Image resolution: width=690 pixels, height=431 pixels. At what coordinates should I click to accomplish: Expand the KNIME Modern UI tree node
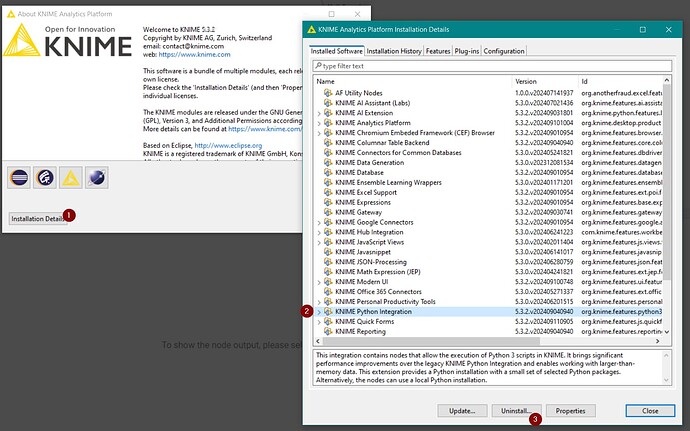pos(319,282)
